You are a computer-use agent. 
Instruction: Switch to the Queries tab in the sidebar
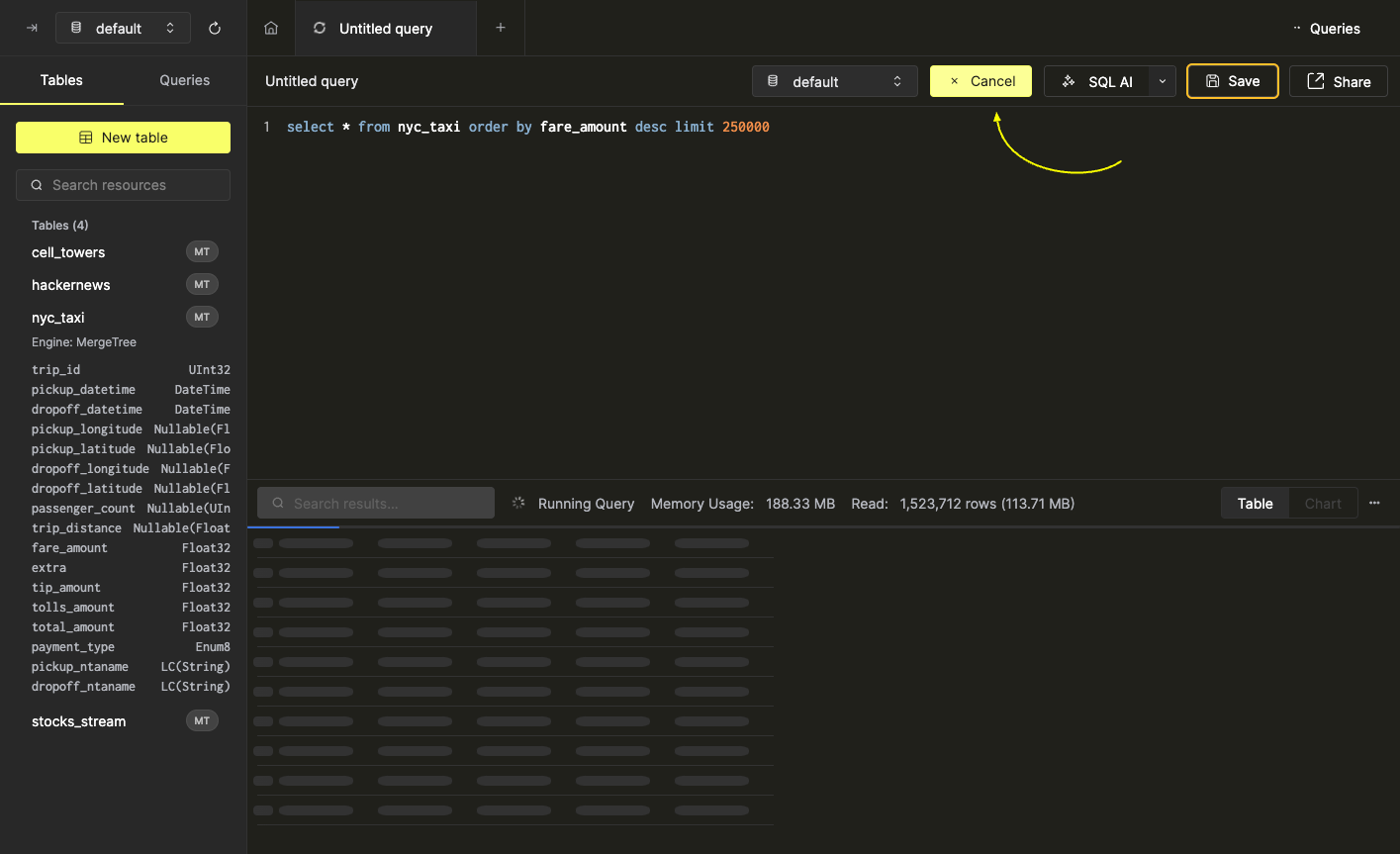(x=185, y=80)
